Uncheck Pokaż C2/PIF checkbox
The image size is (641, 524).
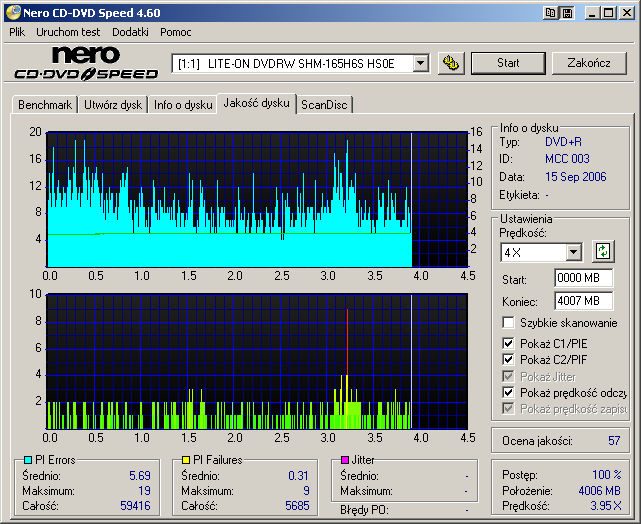coord(508,360)
